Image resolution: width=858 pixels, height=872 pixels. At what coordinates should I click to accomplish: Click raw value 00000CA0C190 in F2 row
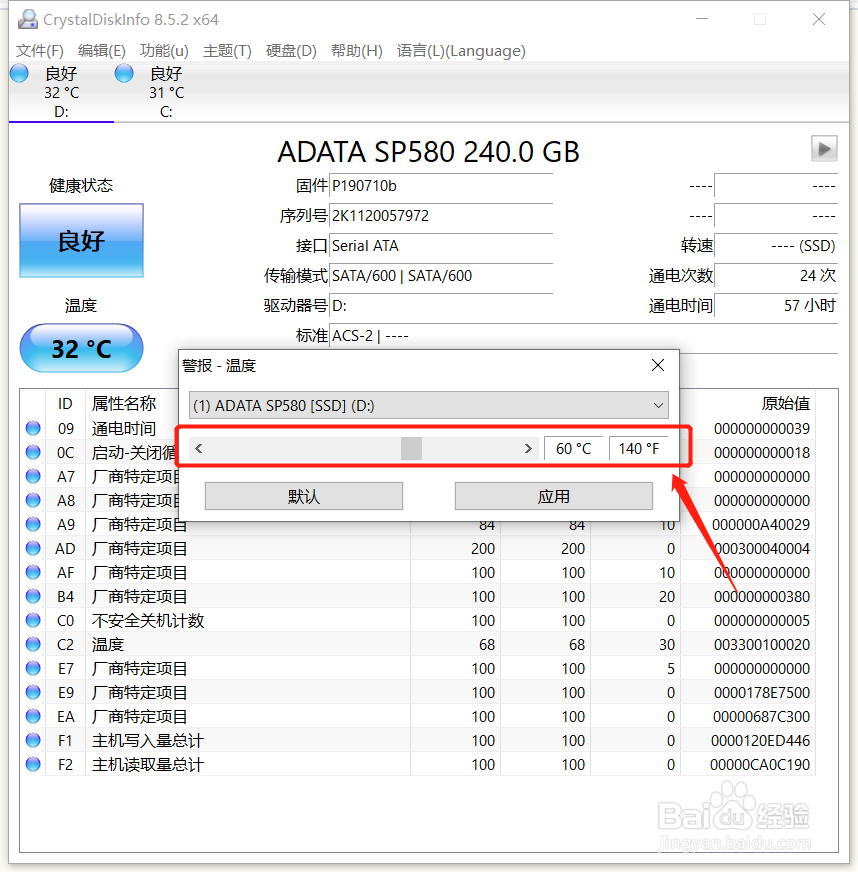[x=760, y=765]
